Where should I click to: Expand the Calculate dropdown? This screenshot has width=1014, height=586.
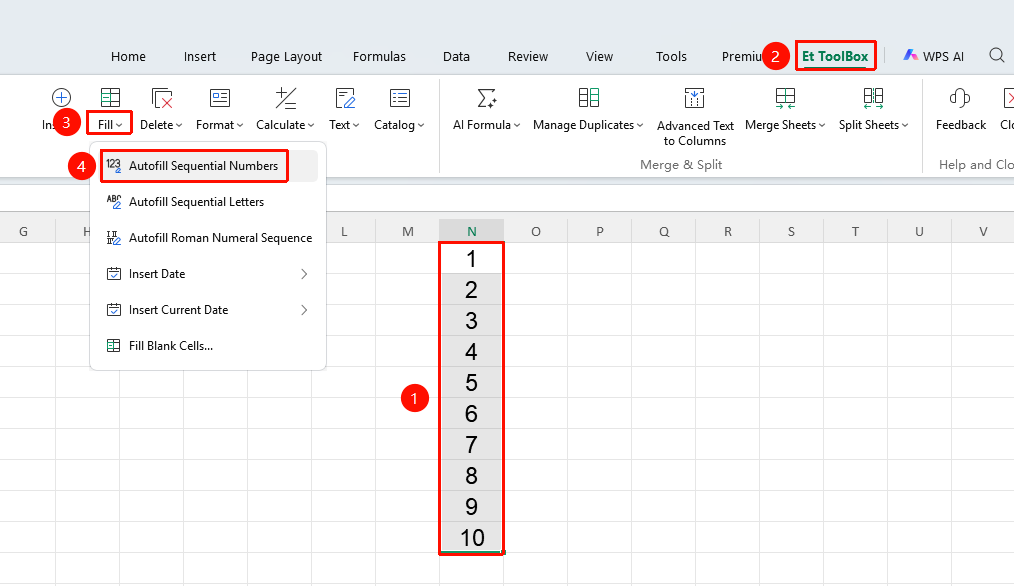pos(311,125)
